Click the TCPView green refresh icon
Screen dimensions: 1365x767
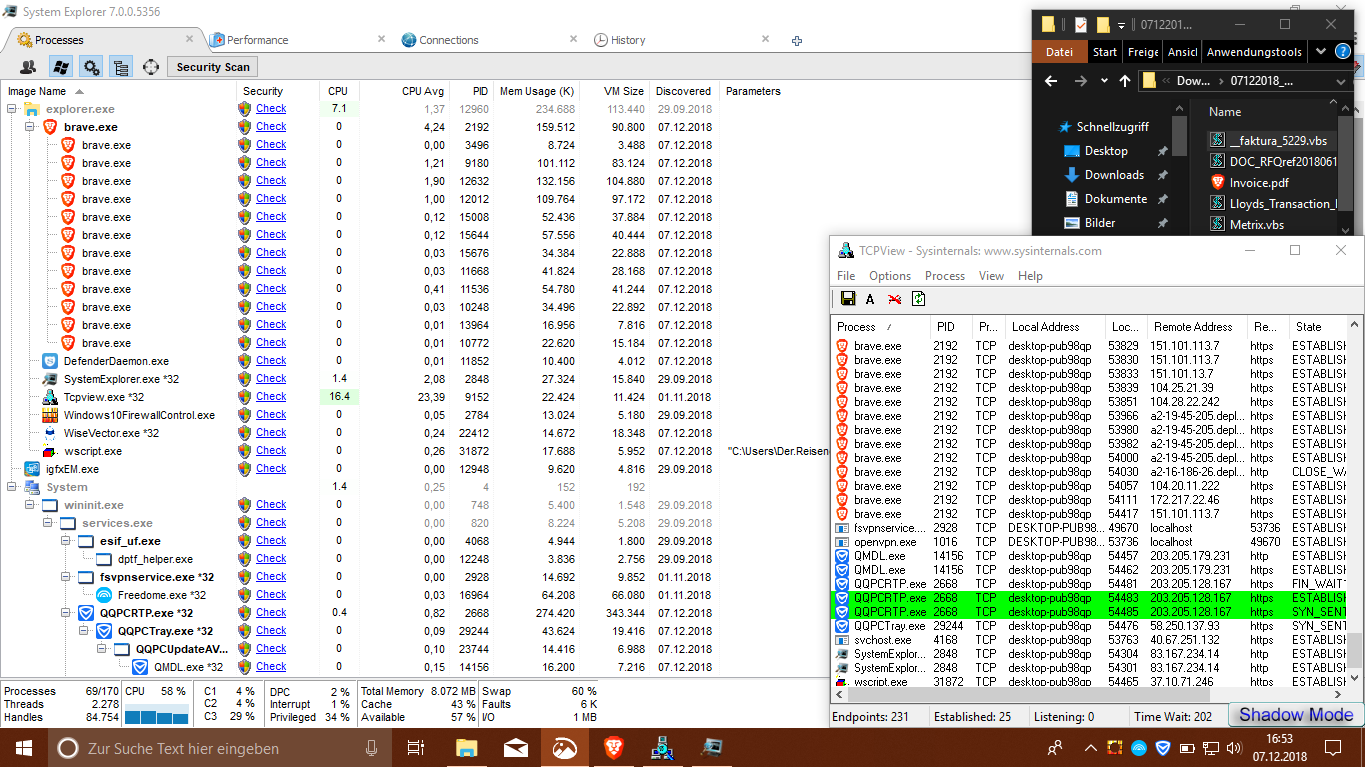coord(918,299)
